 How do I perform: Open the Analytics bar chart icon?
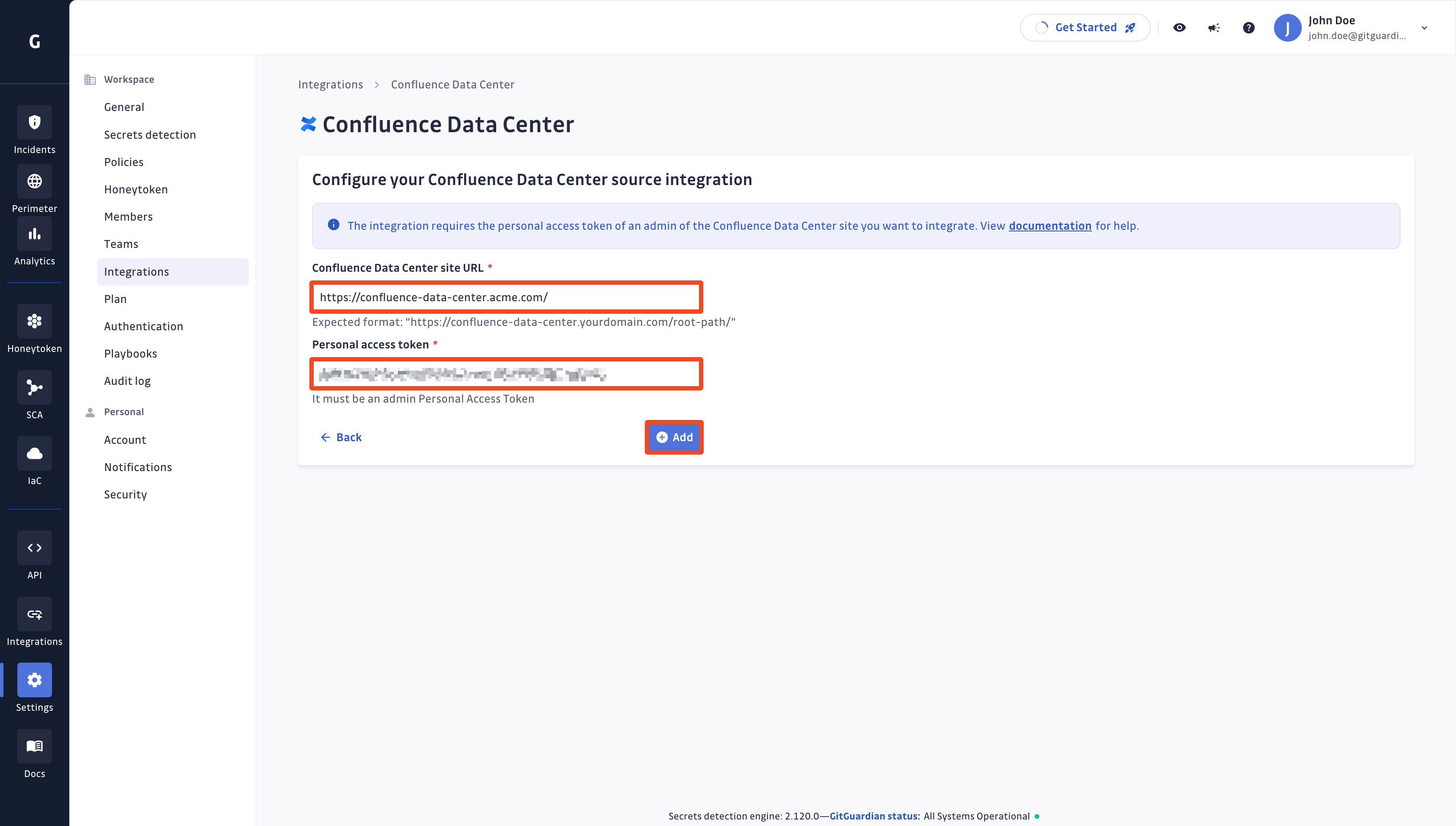(35, 234)
